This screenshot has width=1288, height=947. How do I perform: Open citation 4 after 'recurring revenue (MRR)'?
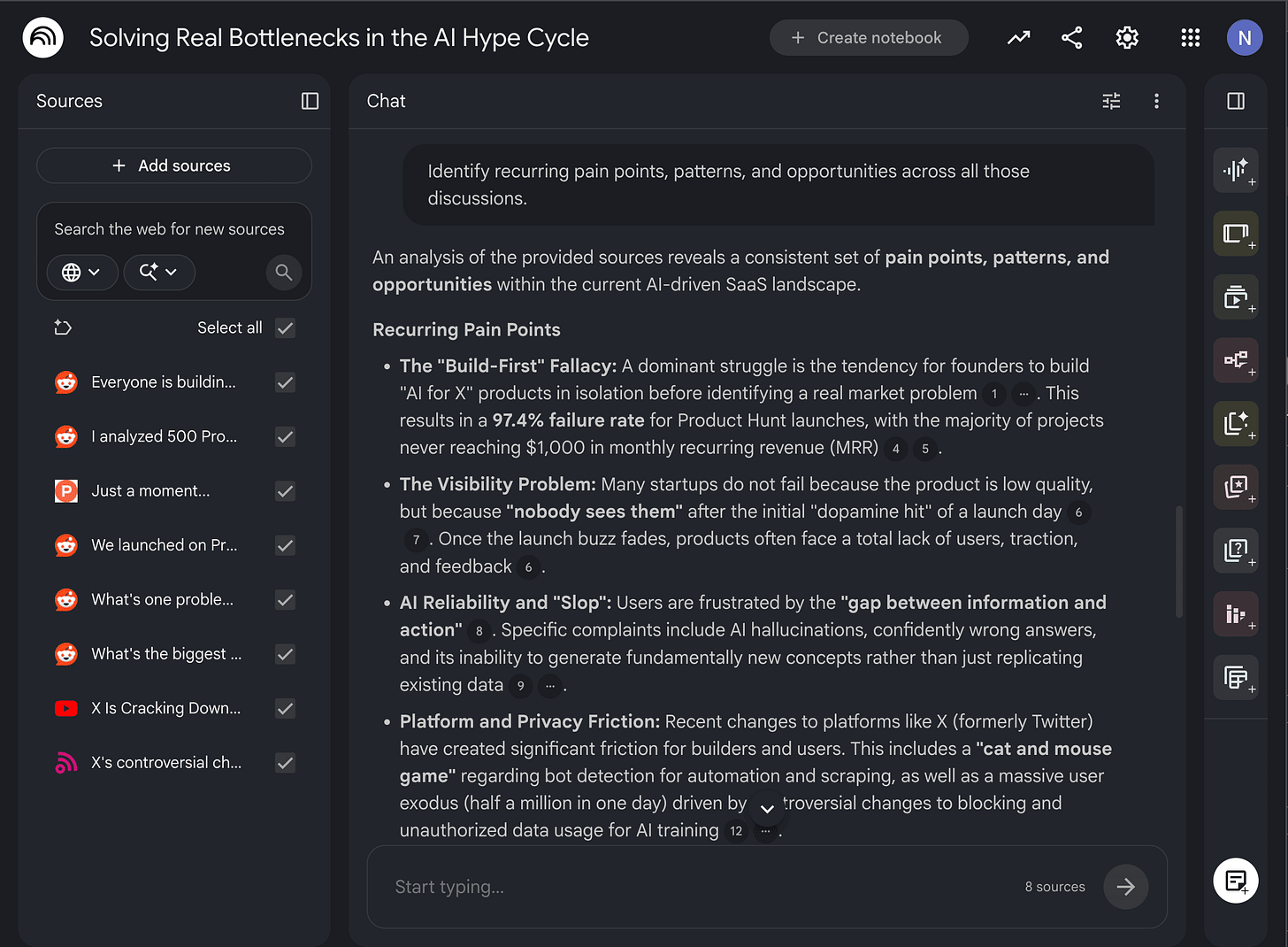[x=896, y=449]
